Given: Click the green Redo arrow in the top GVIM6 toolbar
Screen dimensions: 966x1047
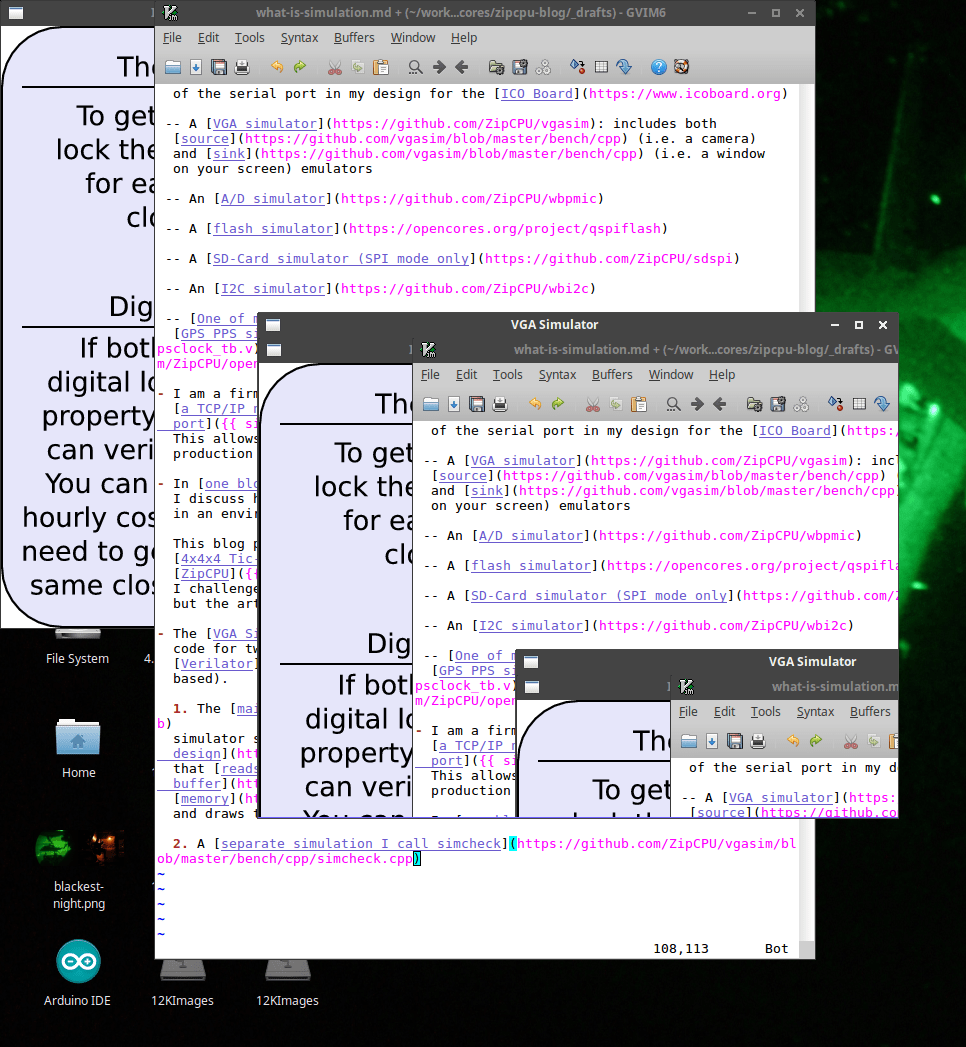Looking at the screenshot, I should pos(300,67).
